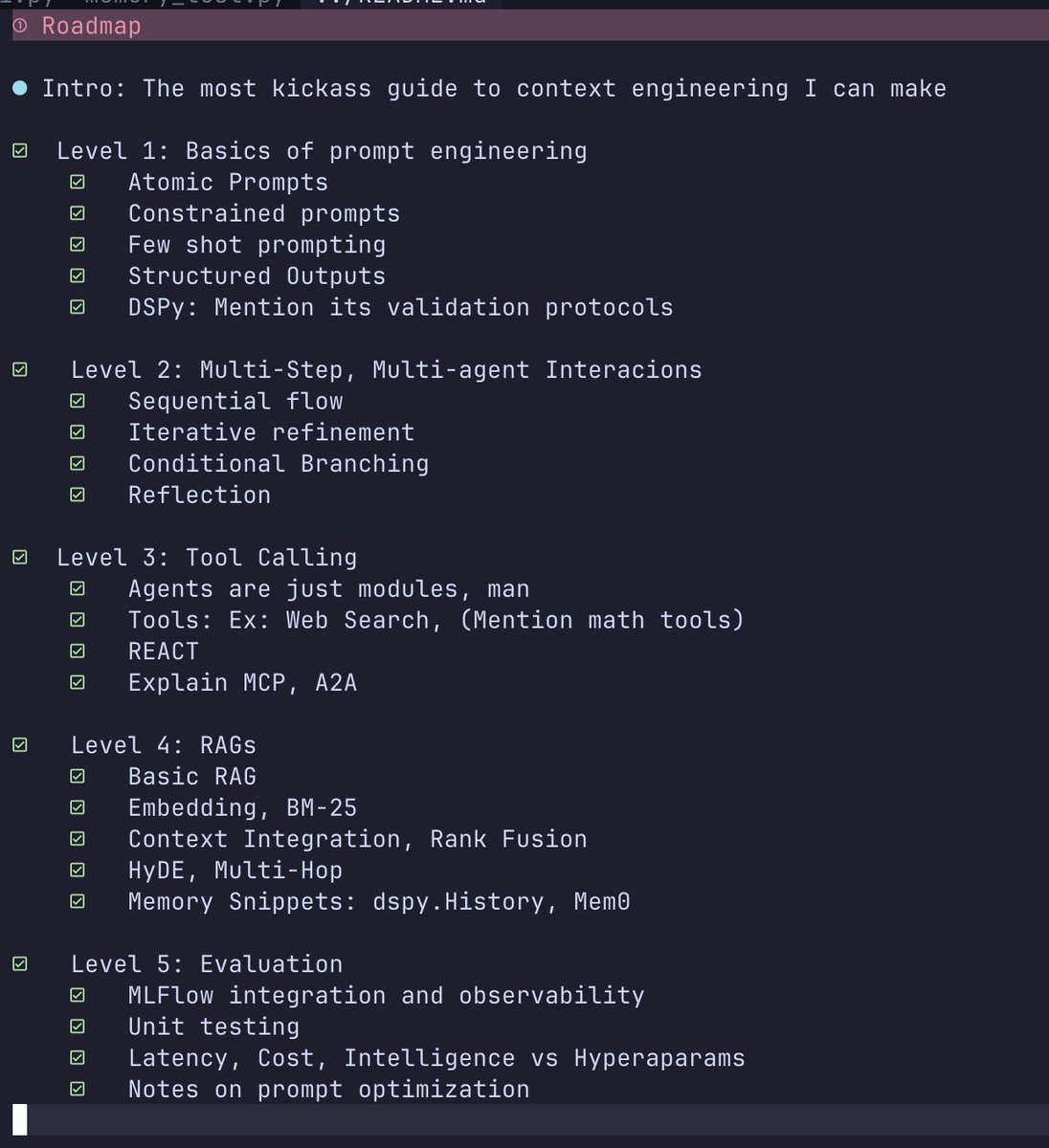Uncheck the HyDE, Multi-Hop checkbox
The width and height of the screenshot is (1049, 1148).
coord(78,871)
